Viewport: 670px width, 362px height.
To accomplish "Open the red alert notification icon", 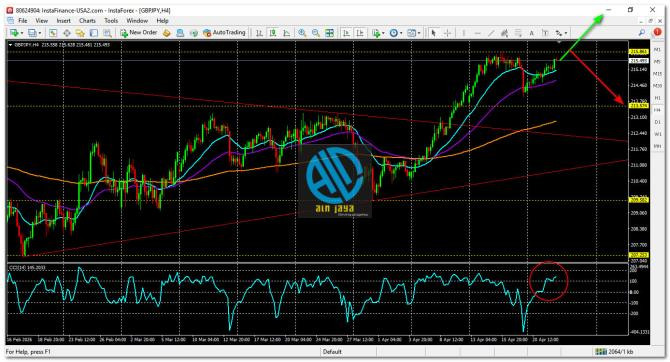I will click(657, 32).
